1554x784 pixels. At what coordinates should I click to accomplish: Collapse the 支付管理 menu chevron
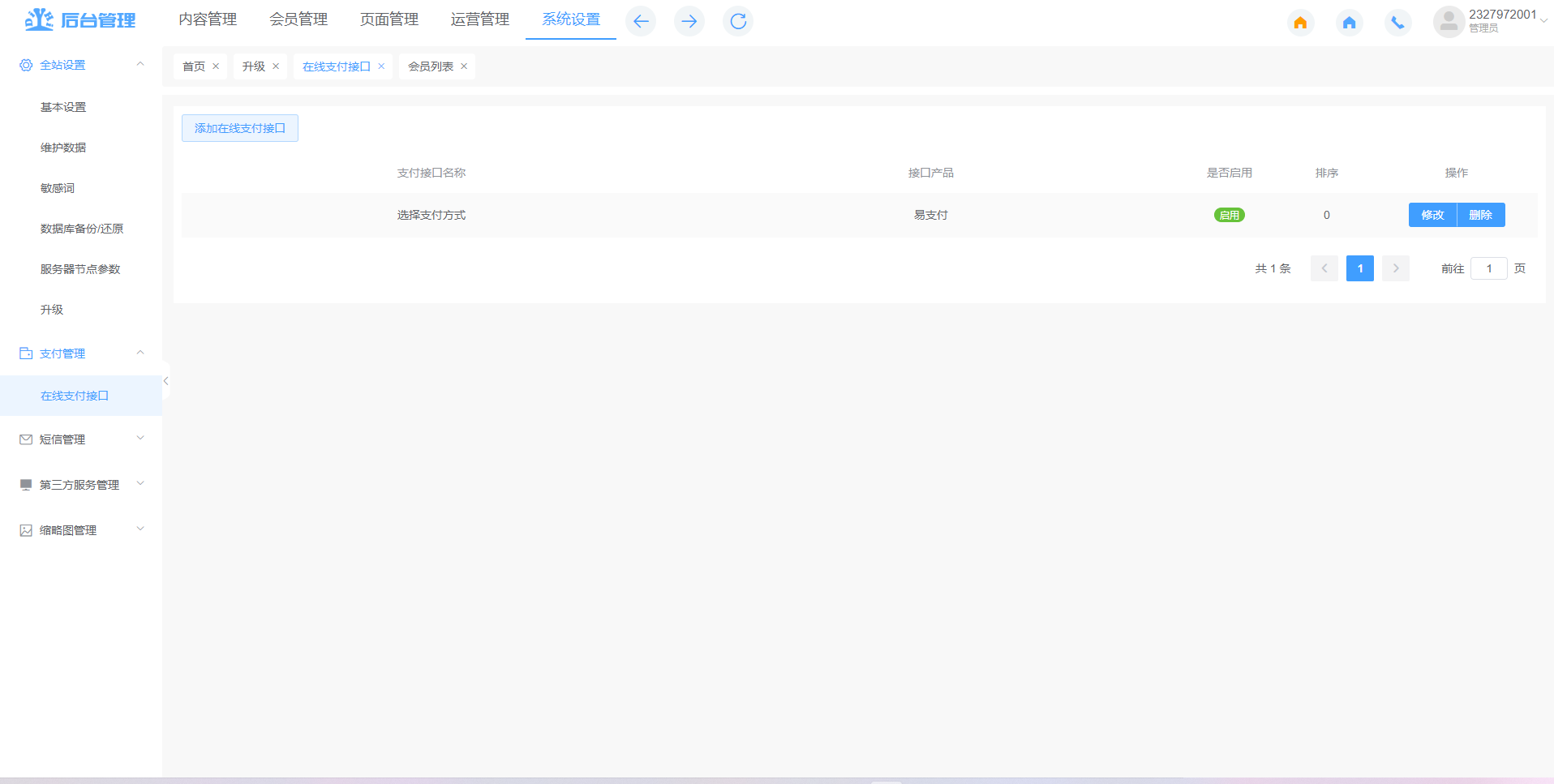tap(140, 353)
